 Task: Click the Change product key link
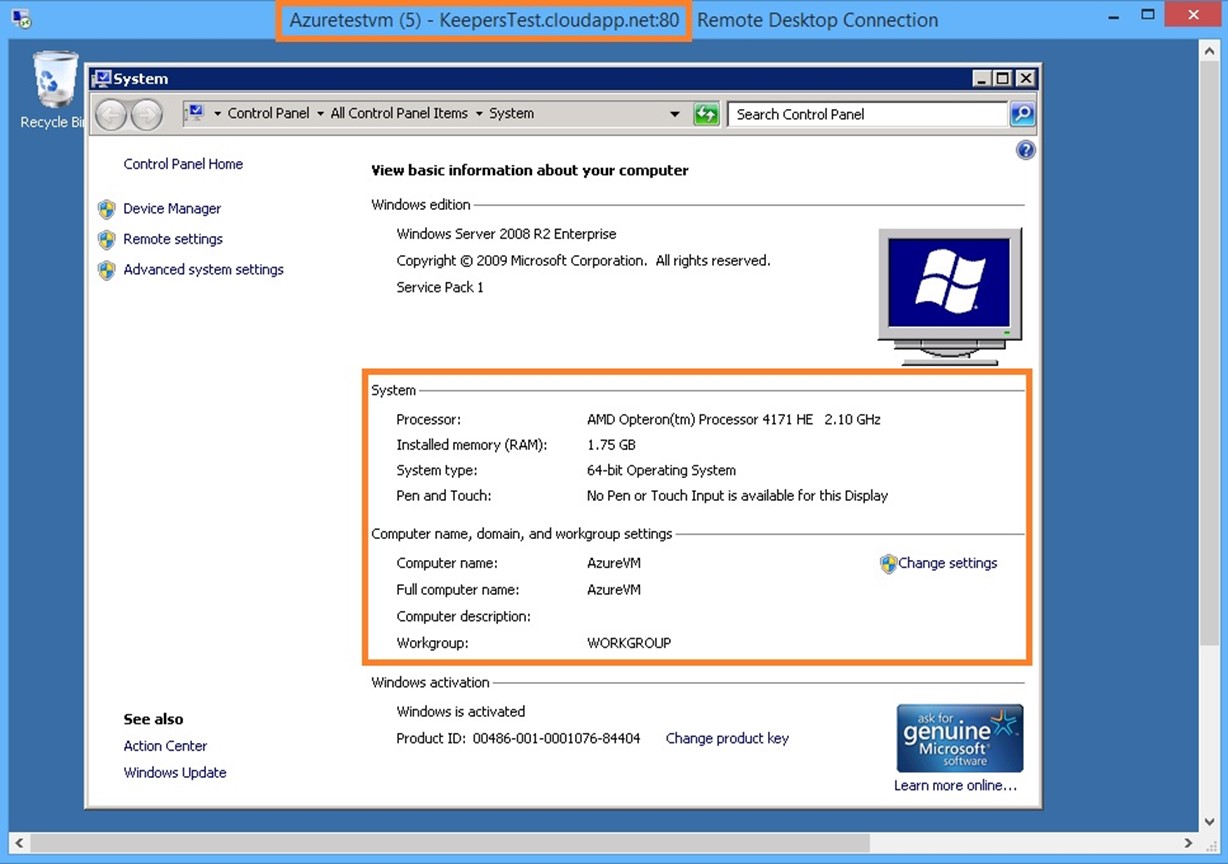click(727, 738)
